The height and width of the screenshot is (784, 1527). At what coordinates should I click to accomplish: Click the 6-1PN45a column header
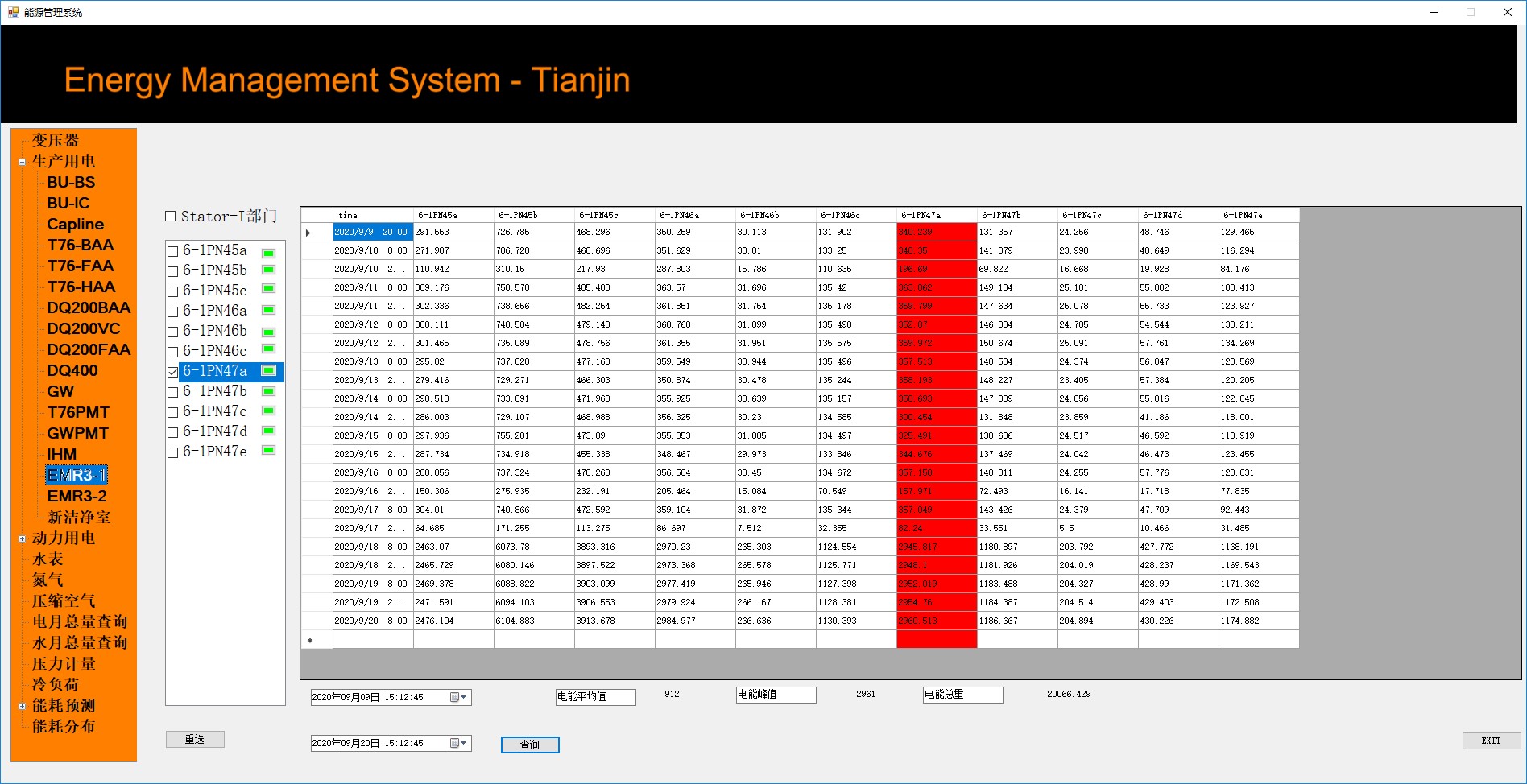point(453,215)
